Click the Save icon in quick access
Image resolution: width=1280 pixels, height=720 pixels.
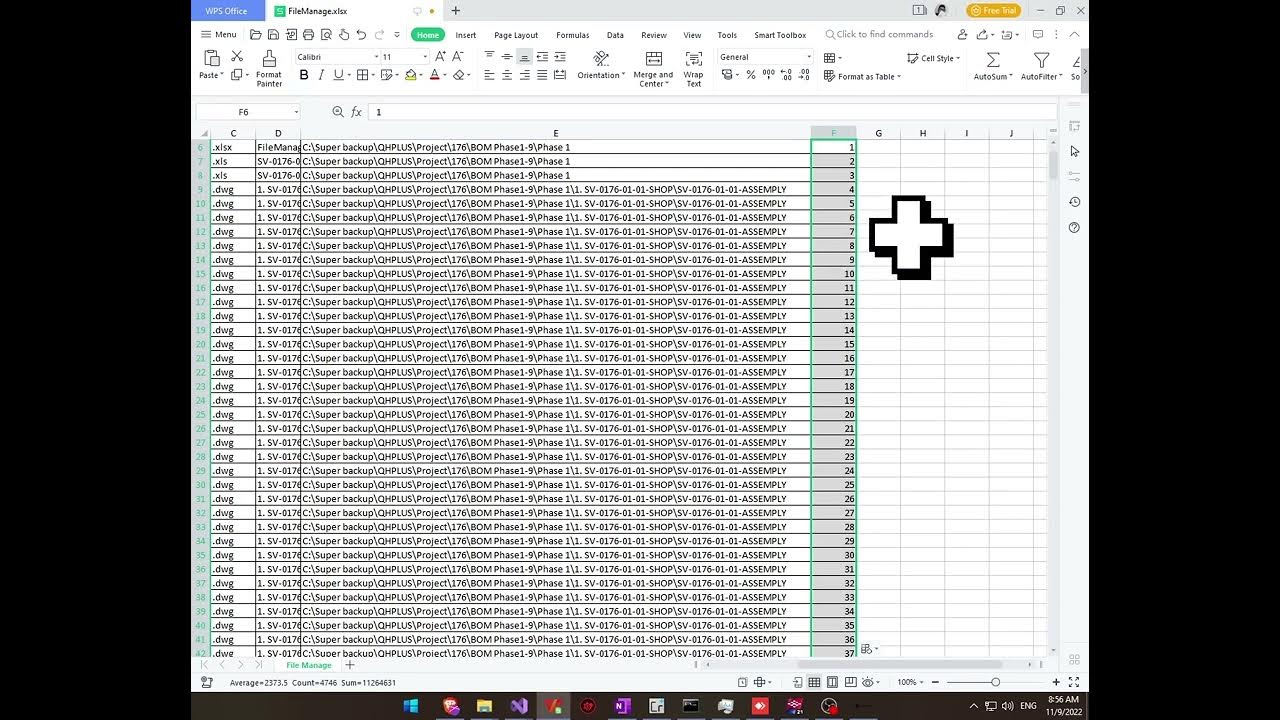coord(273,35)
